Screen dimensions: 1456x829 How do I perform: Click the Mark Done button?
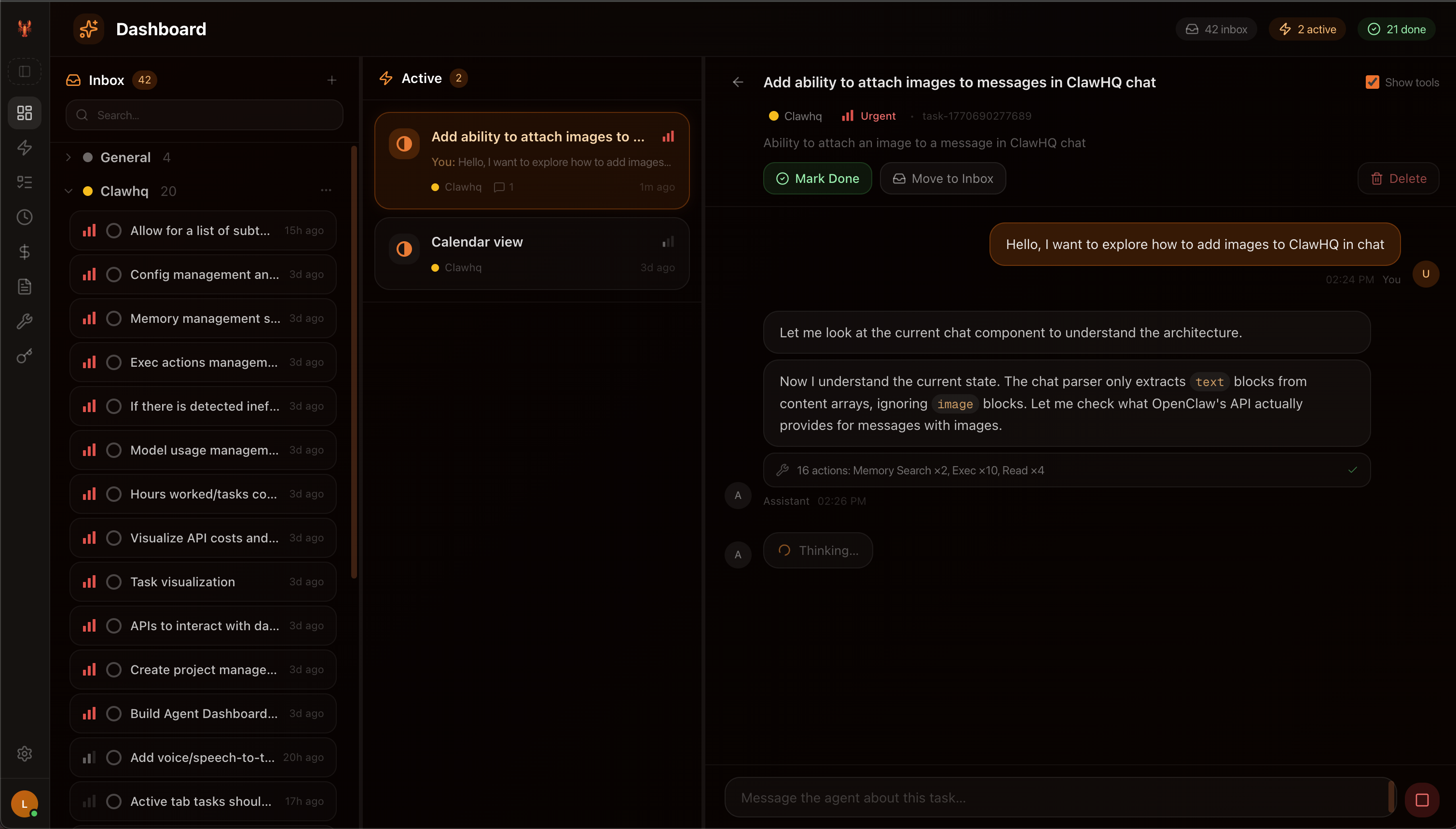817,178
